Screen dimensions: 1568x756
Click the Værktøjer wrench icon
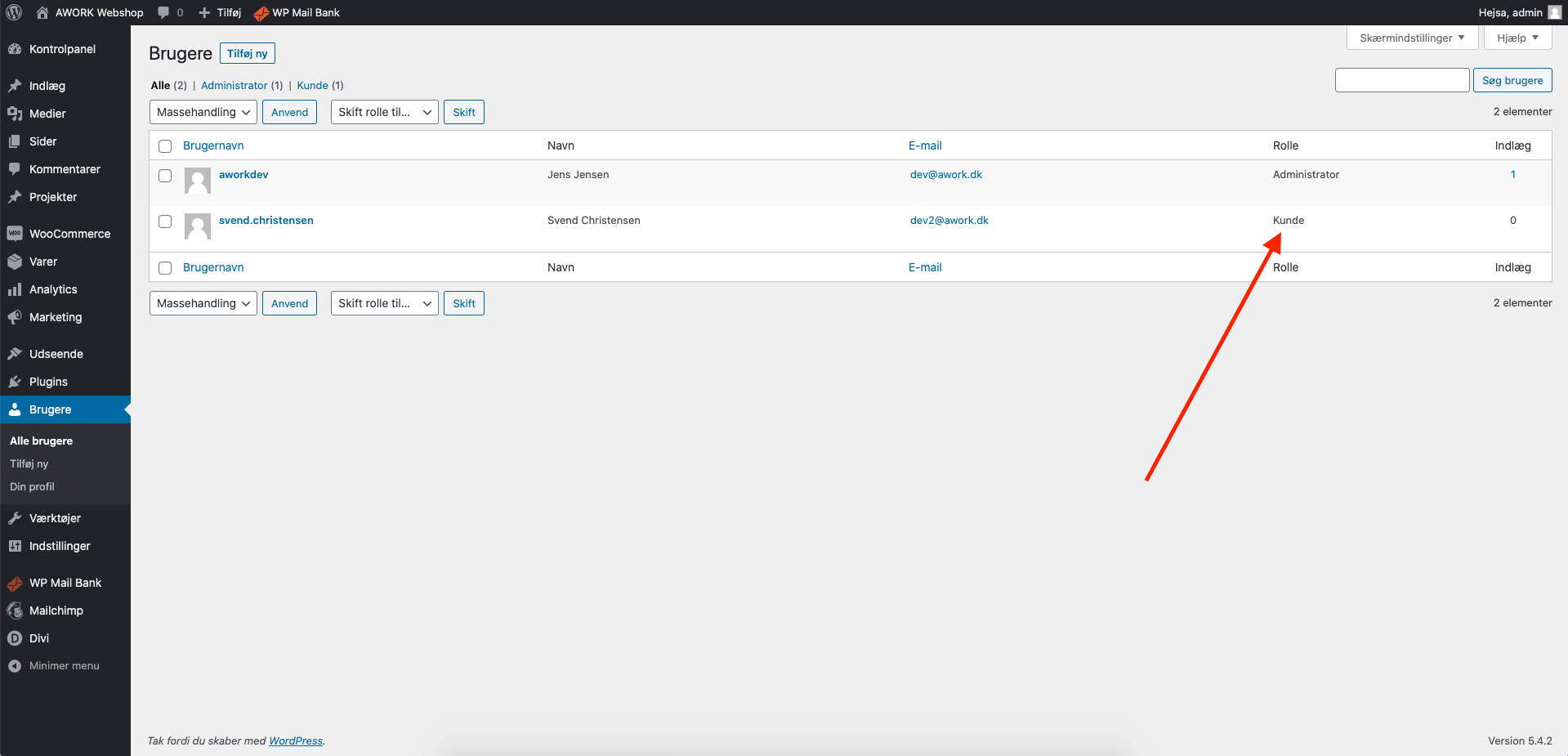point(15,518)
